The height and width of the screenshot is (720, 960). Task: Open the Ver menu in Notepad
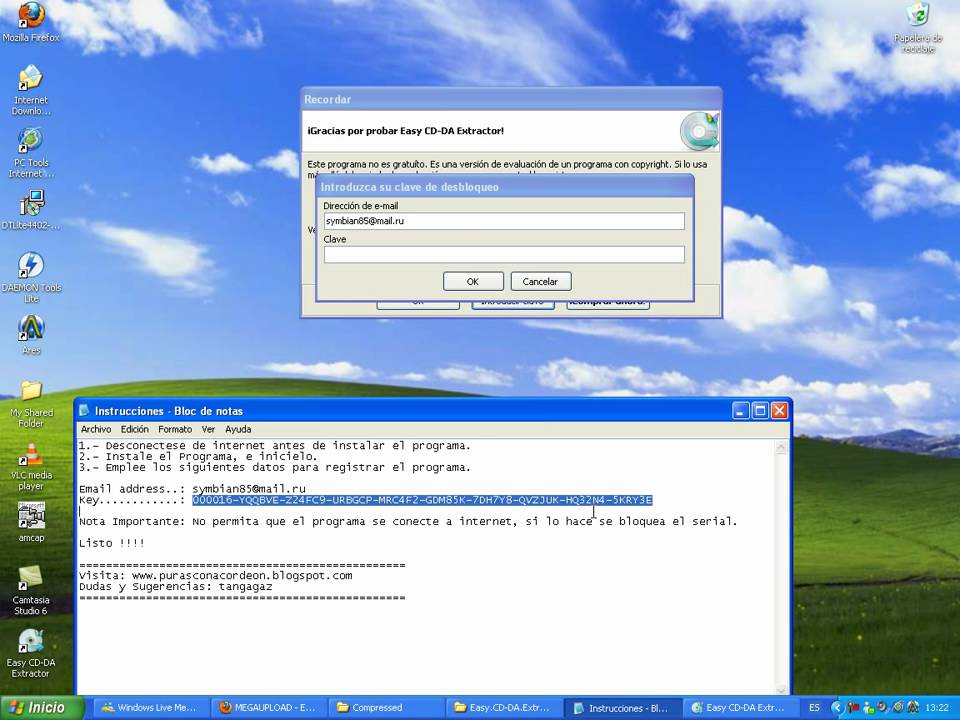pyautogui.click(x=208, y=429)
